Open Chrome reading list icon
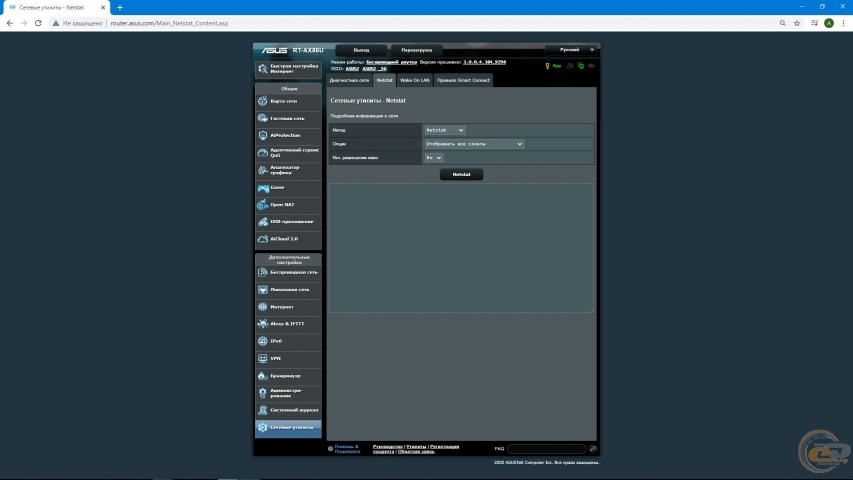 click(814, 23)
